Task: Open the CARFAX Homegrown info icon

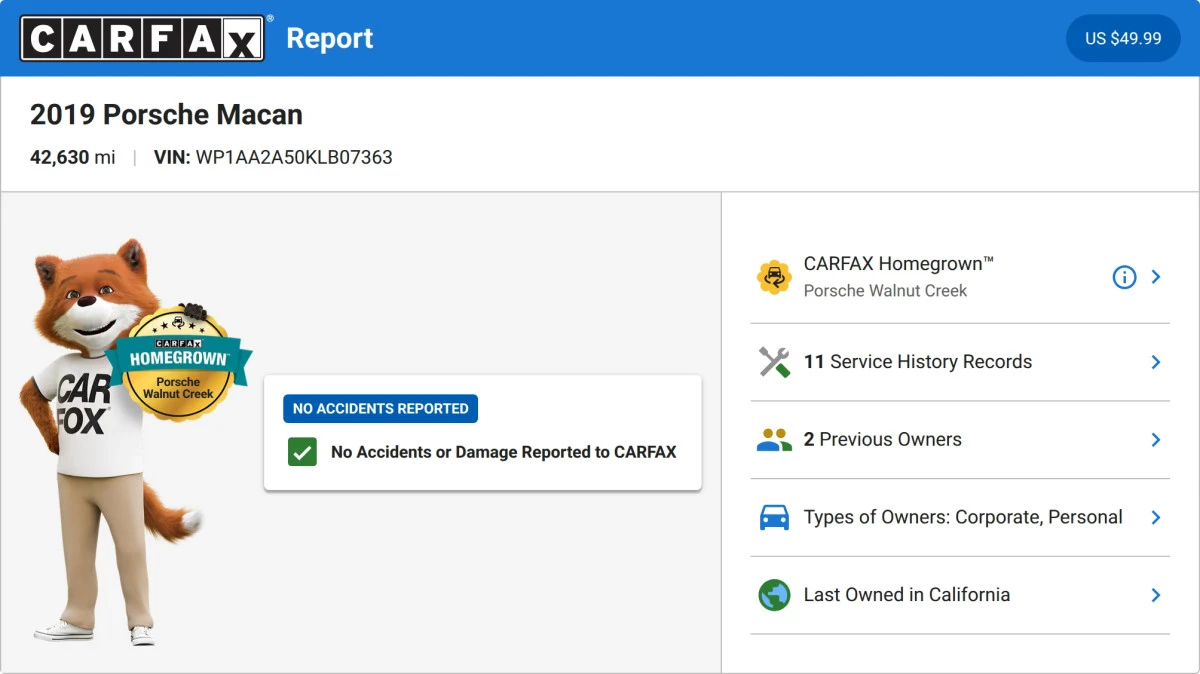Action: click(1124, 277)
